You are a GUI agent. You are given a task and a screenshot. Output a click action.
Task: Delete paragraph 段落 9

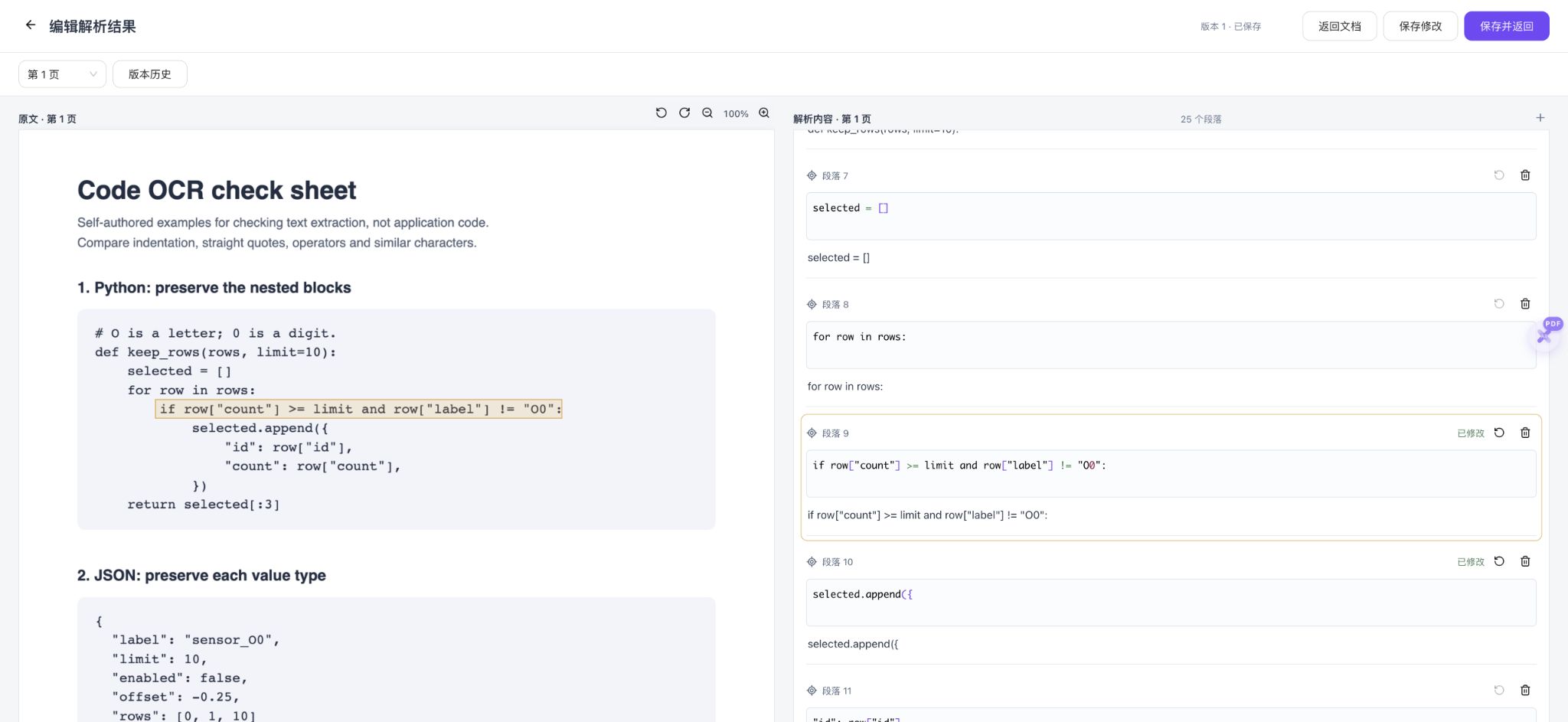tap(1525, 433)
